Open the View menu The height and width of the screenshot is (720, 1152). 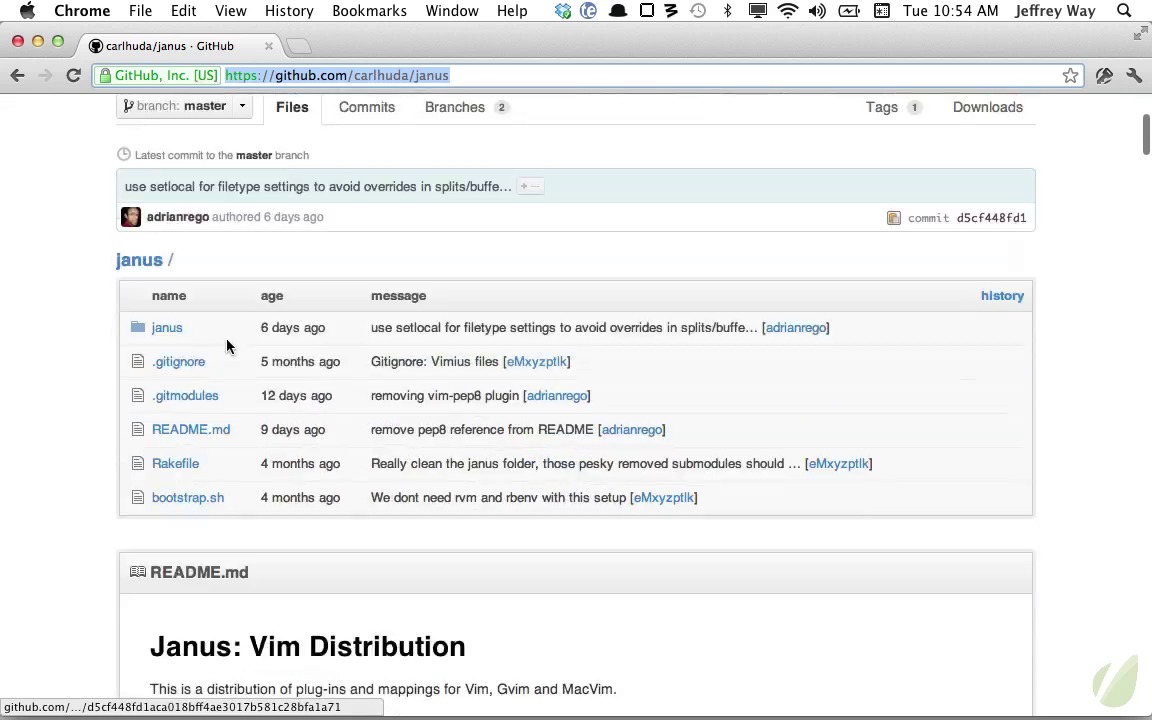(230, 10)
